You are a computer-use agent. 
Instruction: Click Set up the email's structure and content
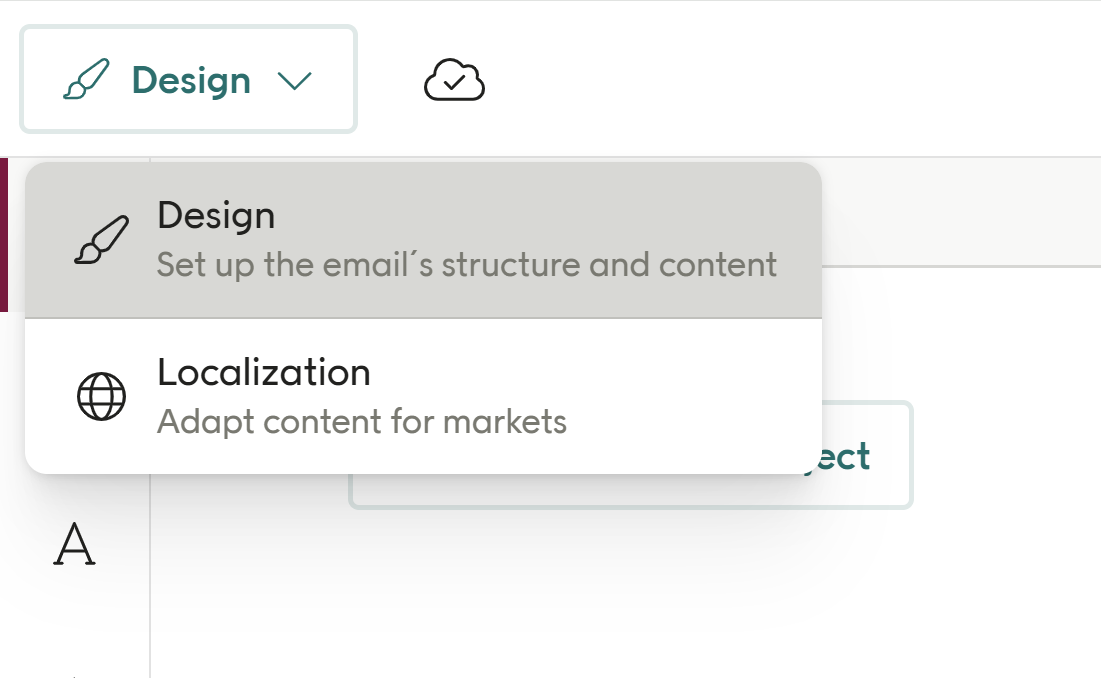[x=466, y=264]
